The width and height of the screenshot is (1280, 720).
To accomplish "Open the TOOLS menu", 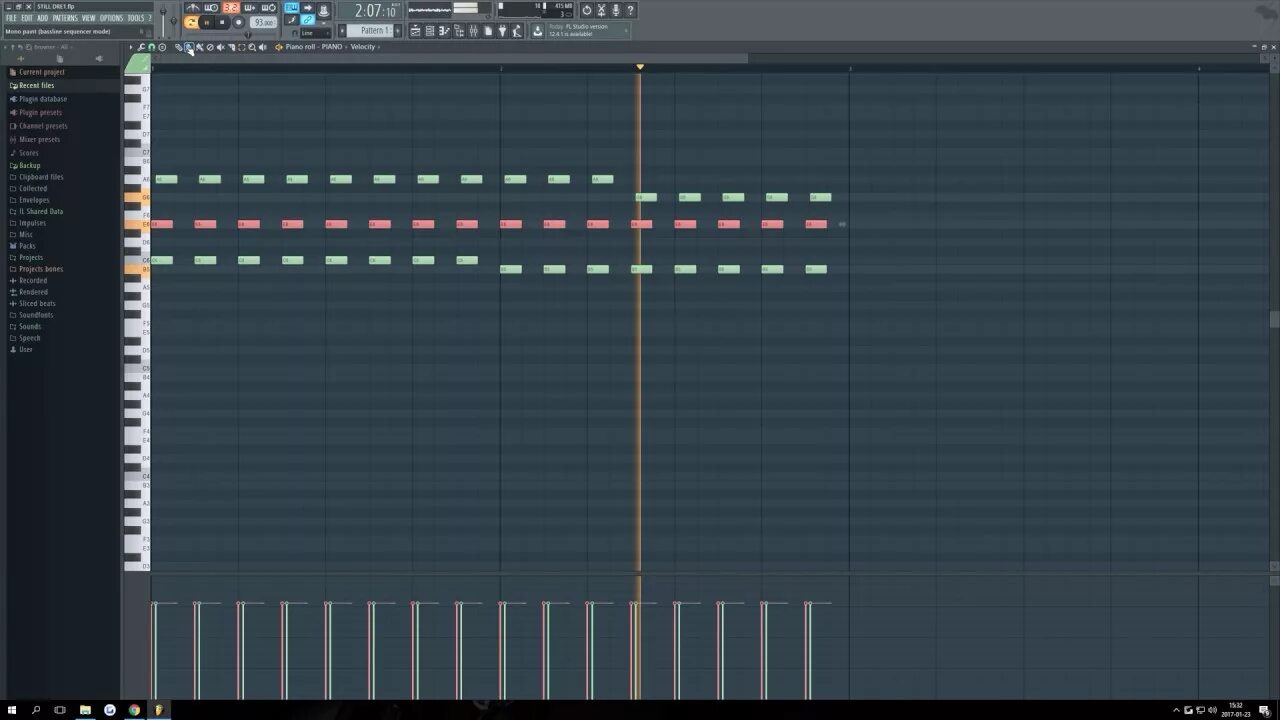I will click(x=136, y=18).
